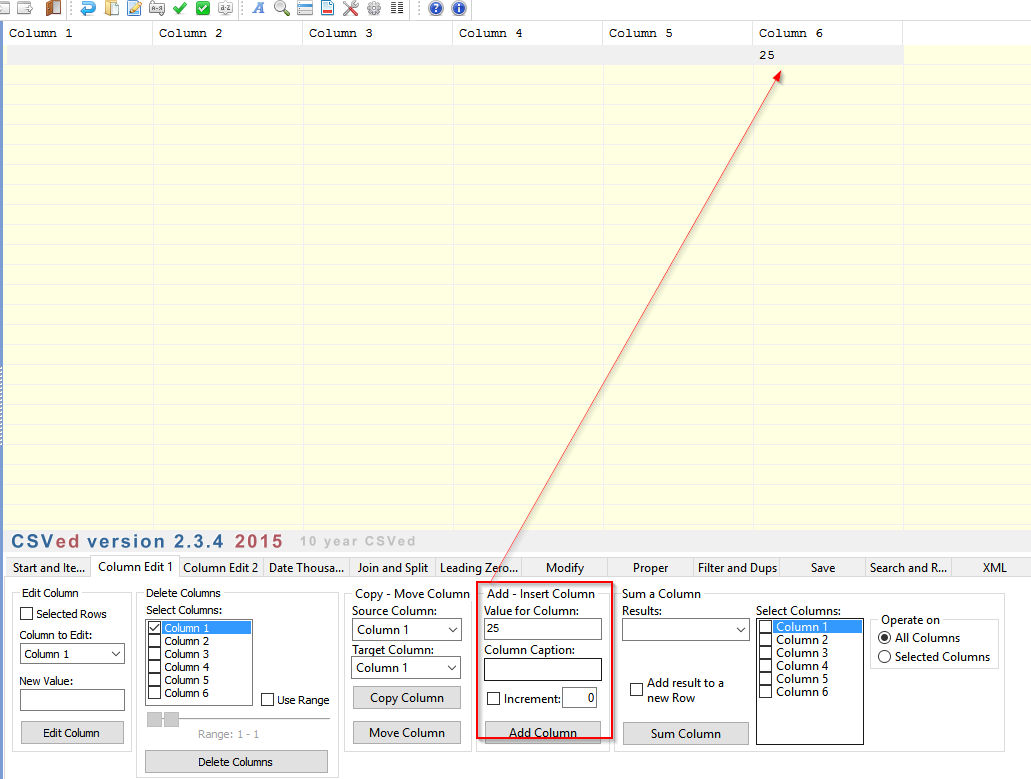The image size is (1031, 779).
Task: Open the Modify tab
Action: (x=565, y=568)
